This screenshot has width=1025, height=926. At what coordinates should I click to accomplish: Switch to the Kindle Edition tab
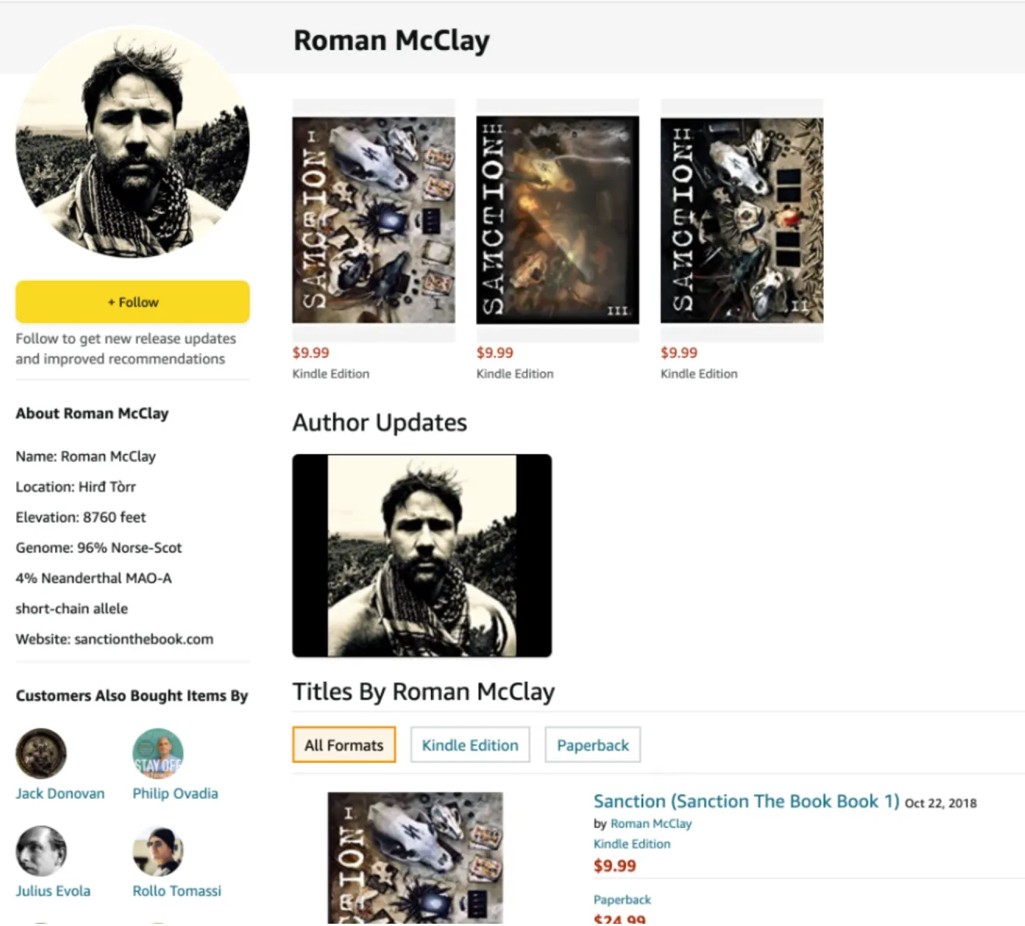pos(470,745)
